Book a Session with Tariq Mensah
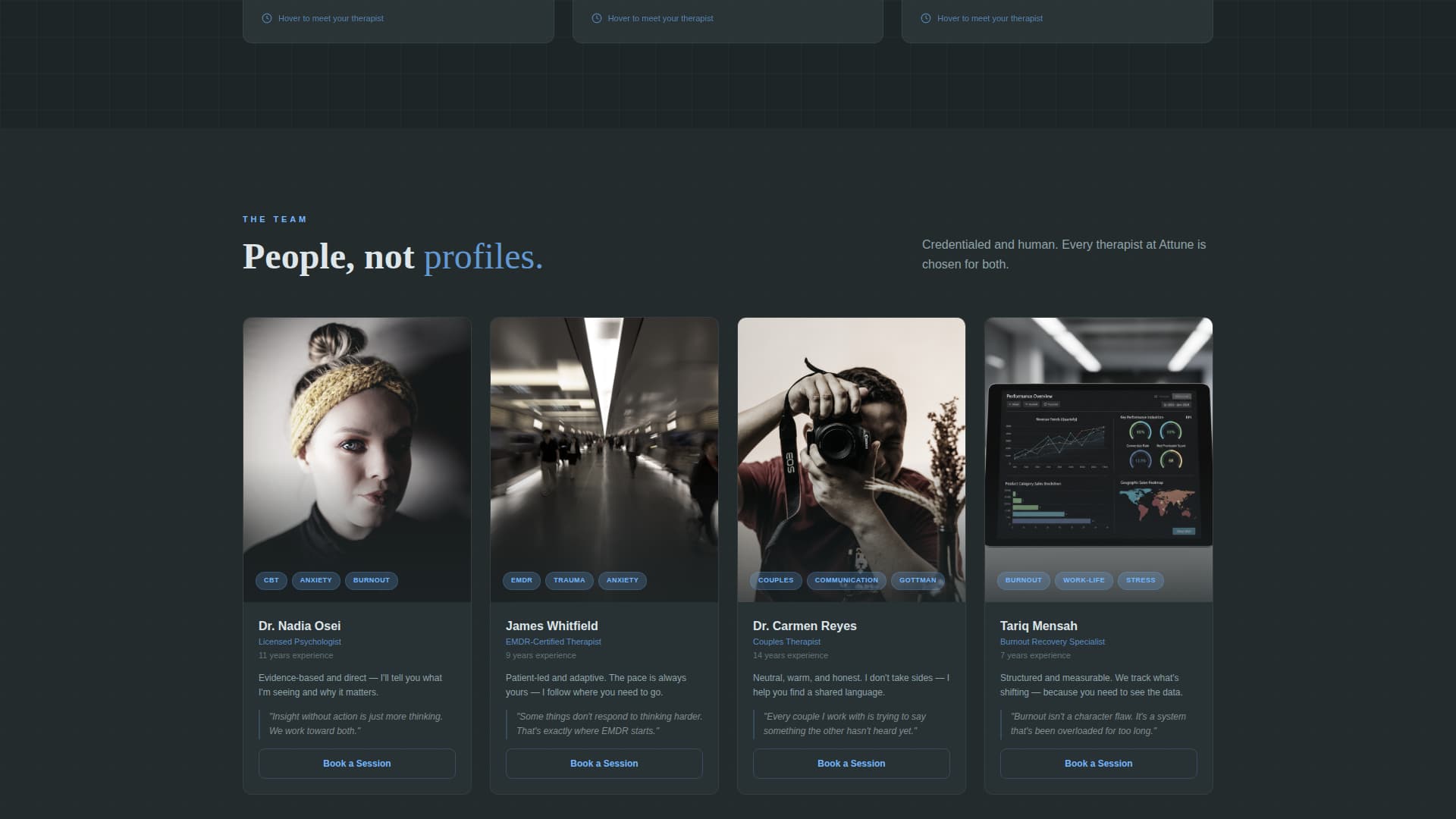The image size is (1456, 819). pos(1098,764)
